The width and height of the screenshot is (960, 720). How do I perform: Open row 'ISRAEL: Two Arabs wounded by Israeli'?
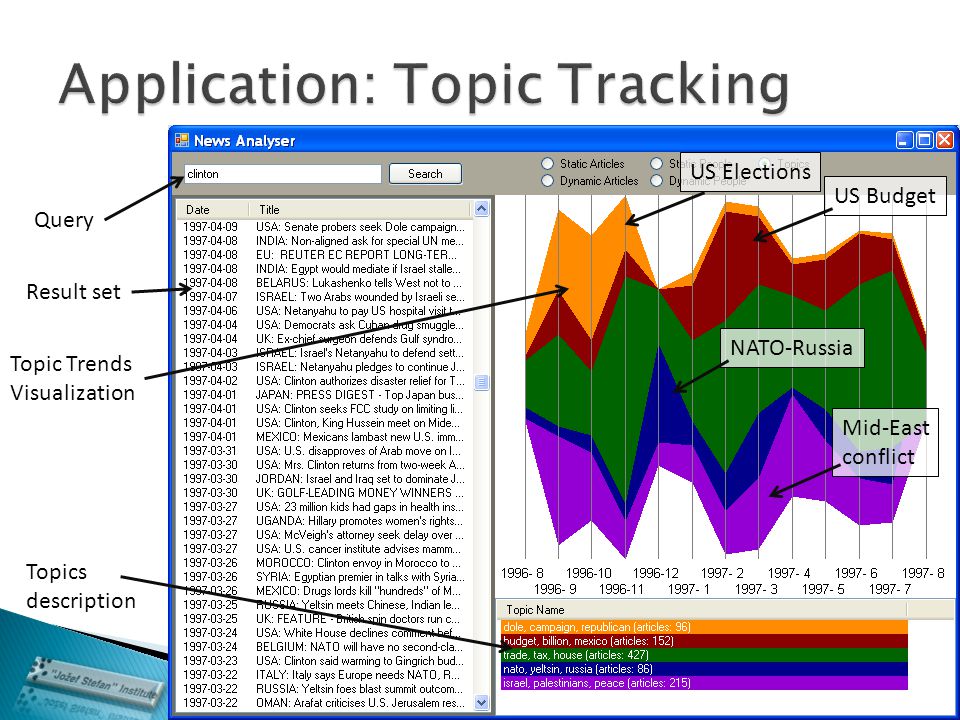324,297
